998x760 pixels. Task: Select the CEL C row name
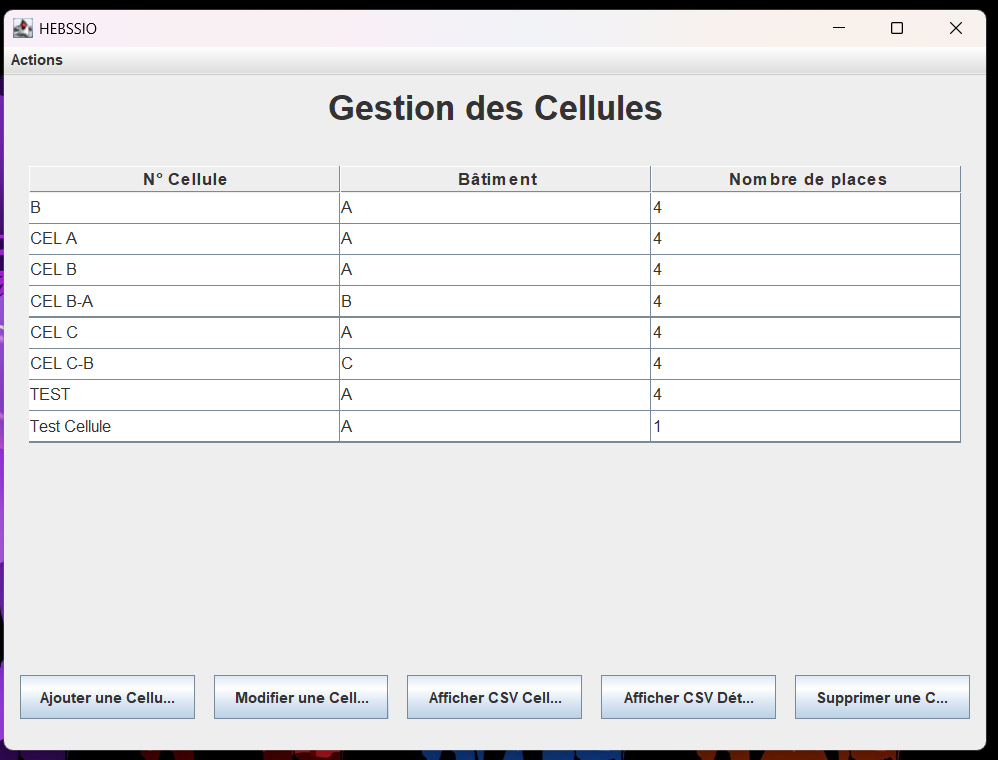point(54,332)
